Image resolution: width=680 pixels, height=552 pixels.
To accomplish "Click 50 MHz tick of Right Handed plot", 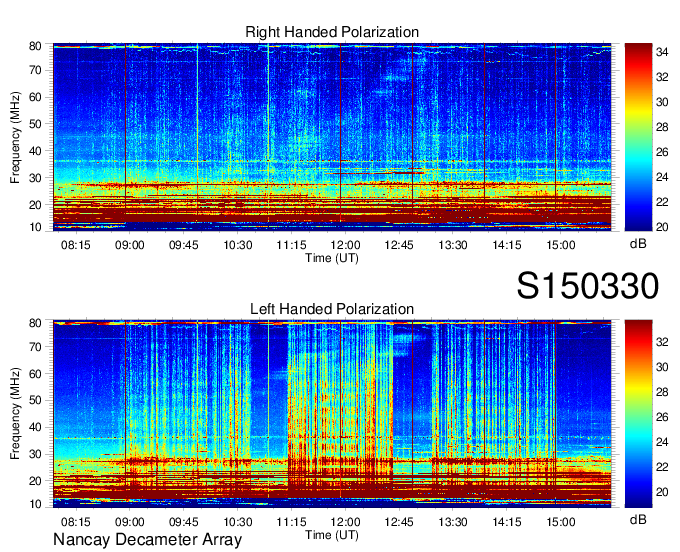I will pyautogui.click(x=35, y=124).
